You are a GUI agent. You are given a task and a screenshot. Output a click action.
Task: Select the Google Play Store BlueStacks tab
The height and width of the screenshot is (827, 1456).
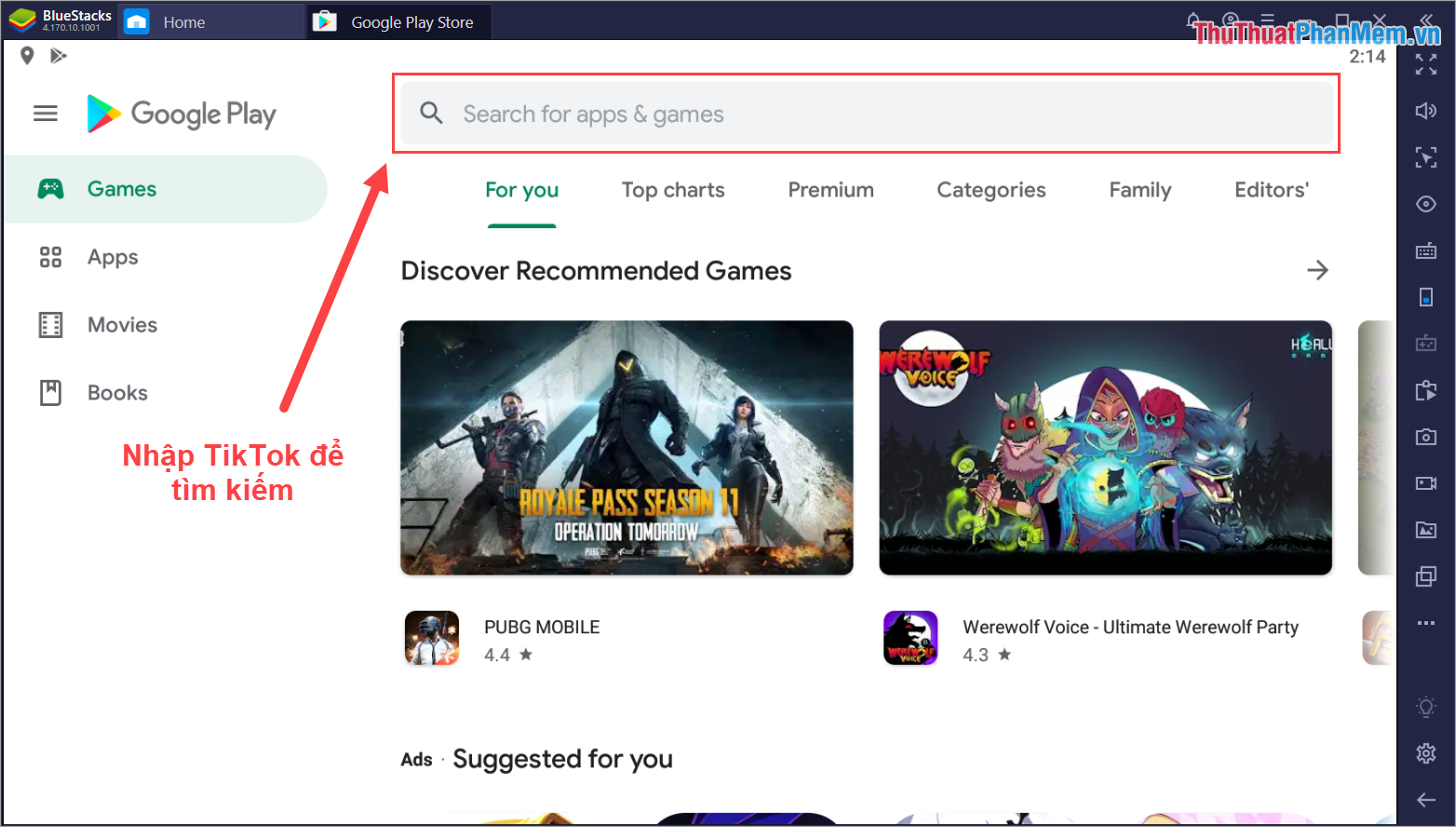[x=398, y=21]
